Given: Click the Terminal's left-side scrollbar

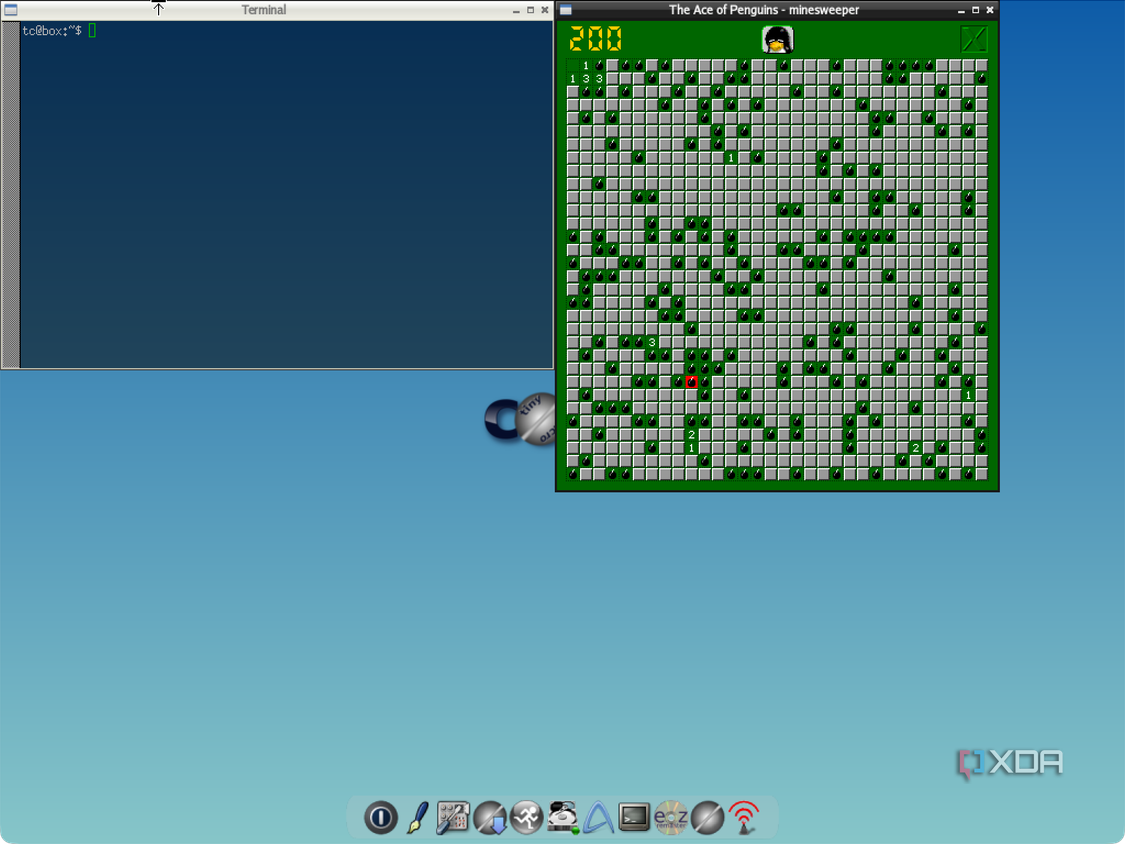Looking at the screenshot, I should (x=11, y=194).
